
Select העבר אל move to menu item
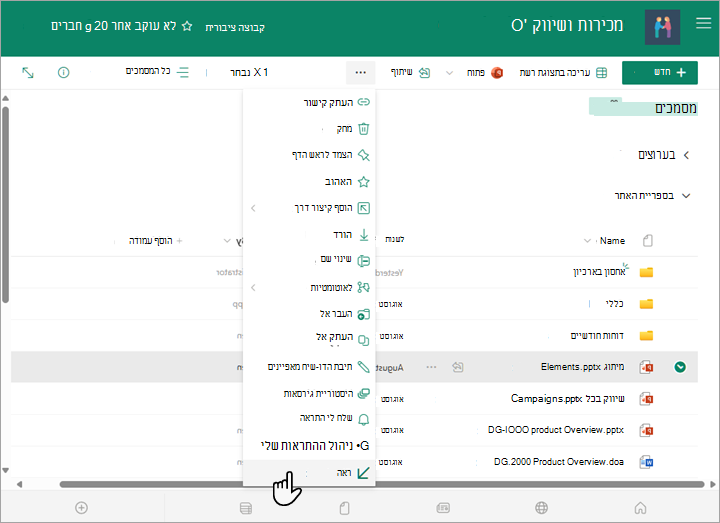[309, 314]
